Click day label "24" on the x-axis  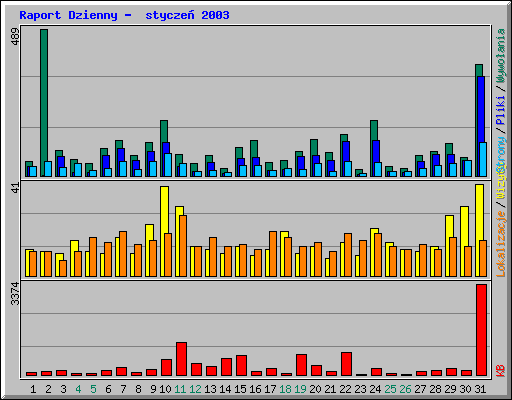[x=375, y=389]
